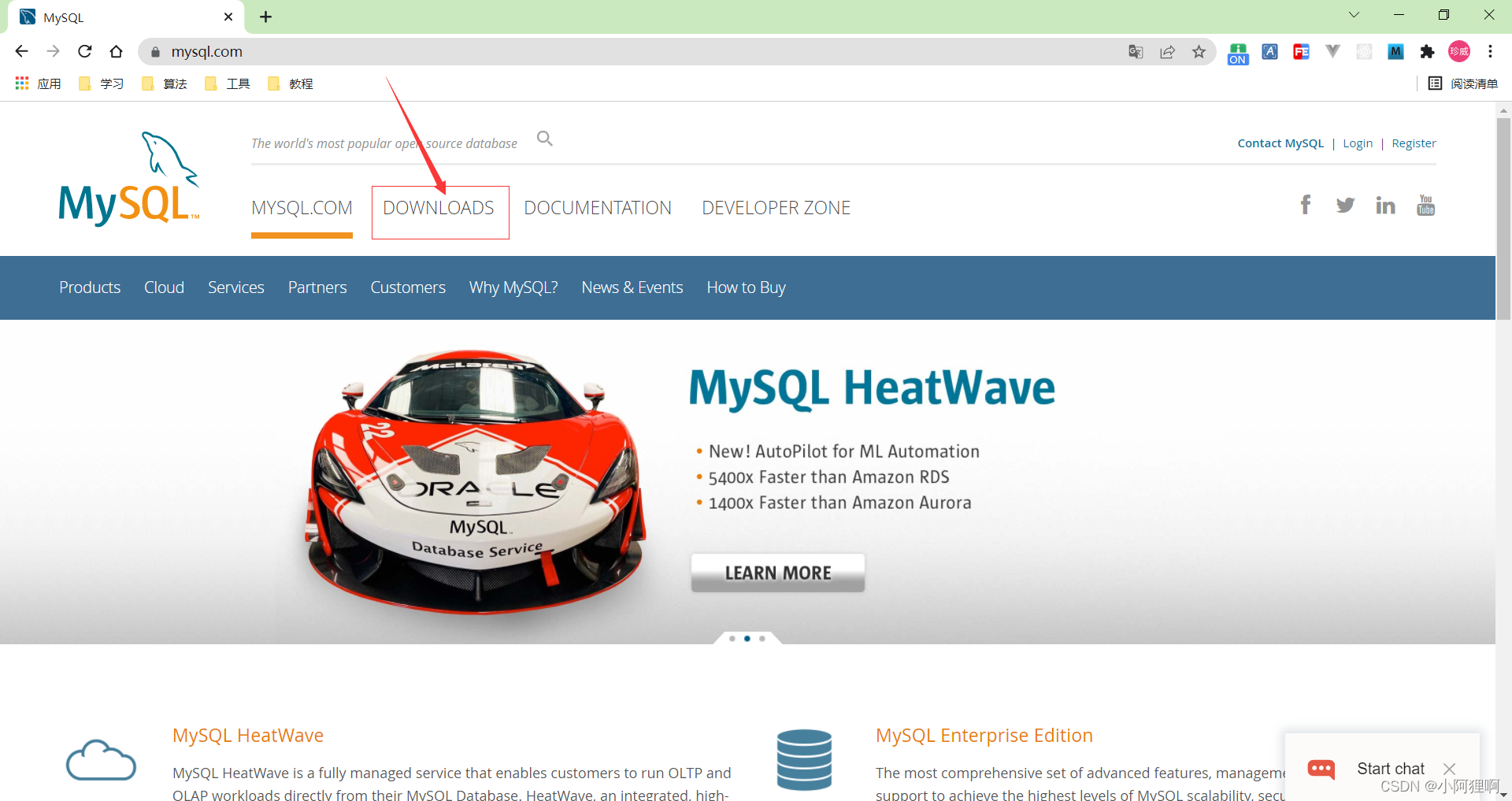
Task: Open the DOWNLOADS tab
Action: [439, 208]
